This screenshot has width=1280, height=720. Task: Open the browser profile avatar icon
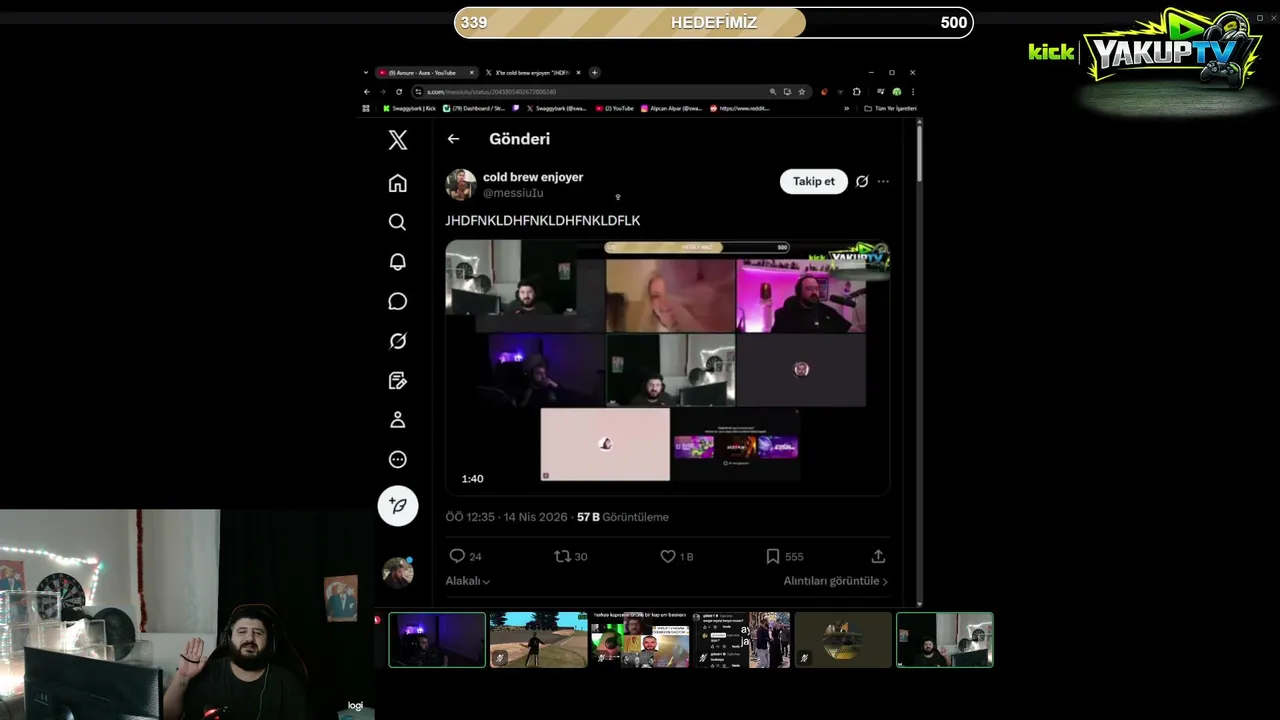click(897, 92)
